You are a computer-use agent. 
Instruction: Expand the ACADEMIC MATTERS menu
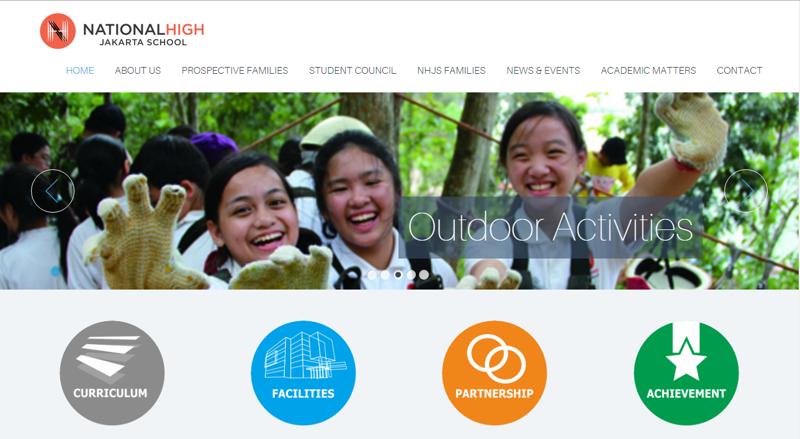coord(648,70)
